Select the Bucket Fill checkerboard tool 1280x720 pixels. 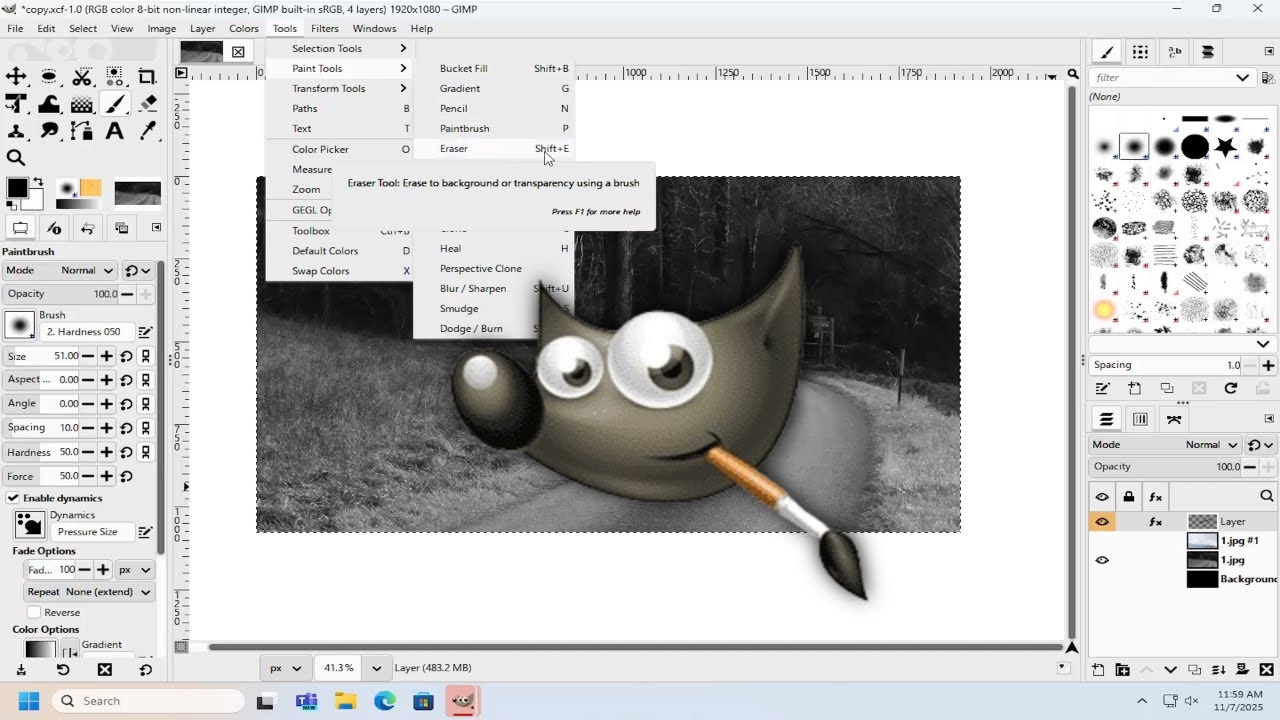pos(82,104)
